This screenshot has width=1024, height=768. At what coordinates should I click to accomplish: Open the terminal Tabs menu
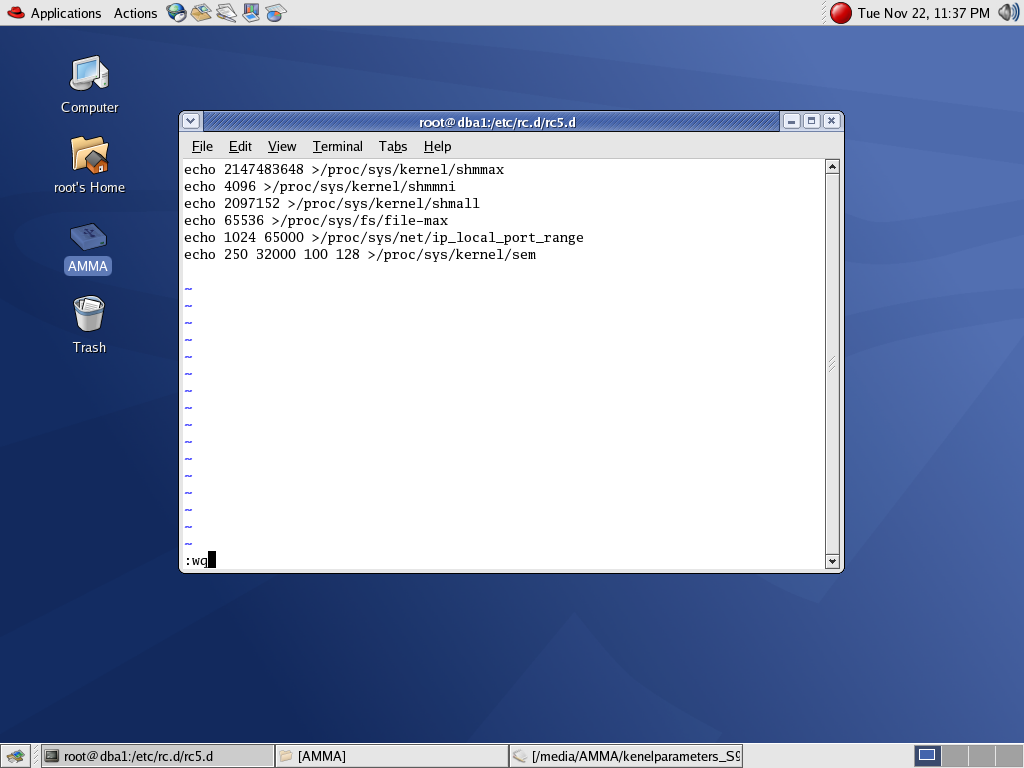click(392, 146)
